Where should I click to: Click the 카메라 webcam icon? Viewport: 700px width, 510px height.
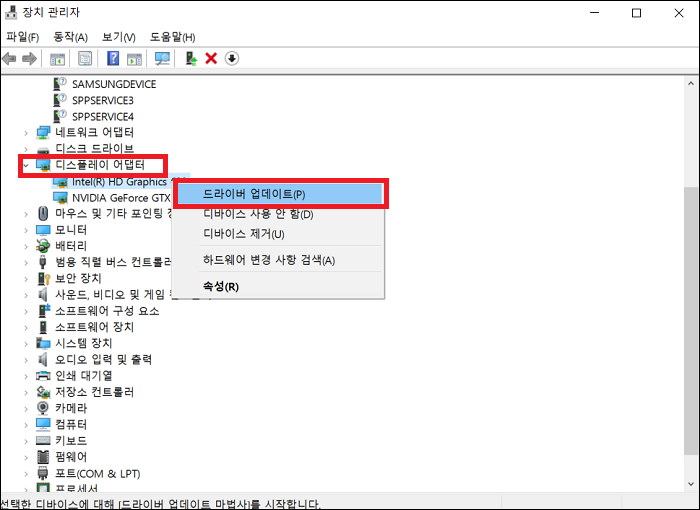click(x=42, y=408)
